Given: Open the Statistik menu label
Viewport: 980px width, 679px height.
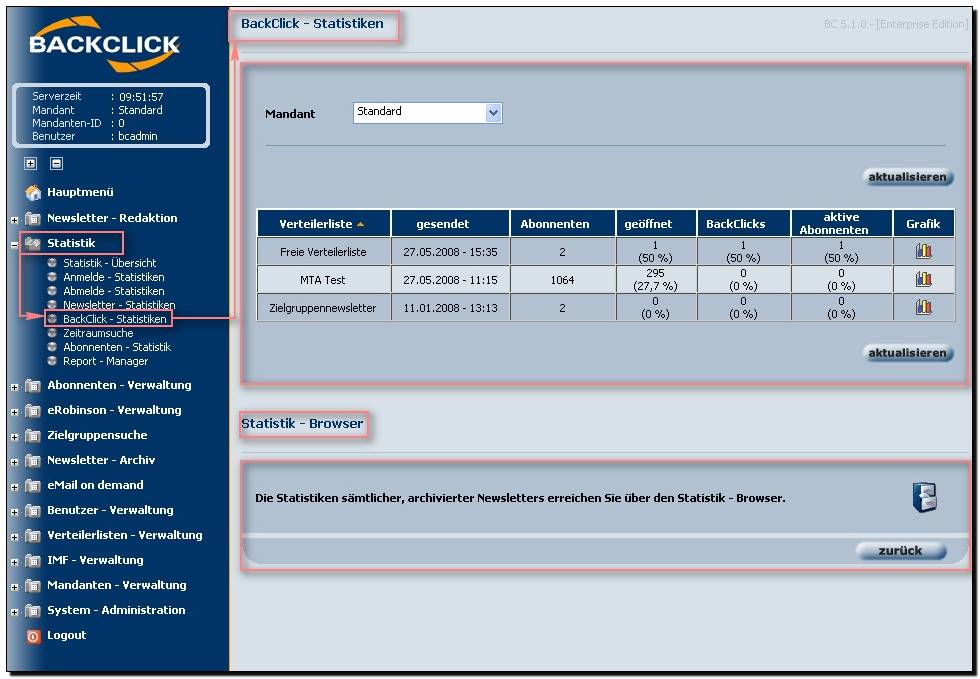Looking at the screenshot, I should point(71,243).
